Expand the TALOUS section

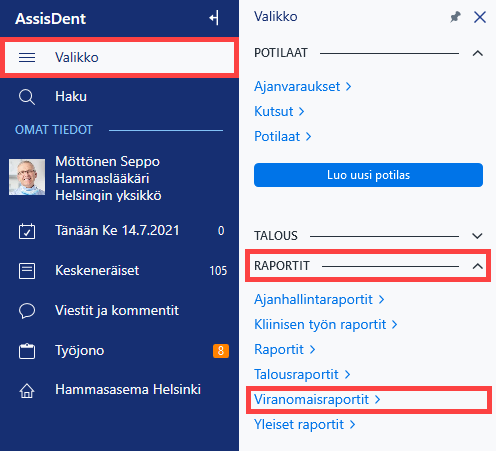(x=478, y=236)
